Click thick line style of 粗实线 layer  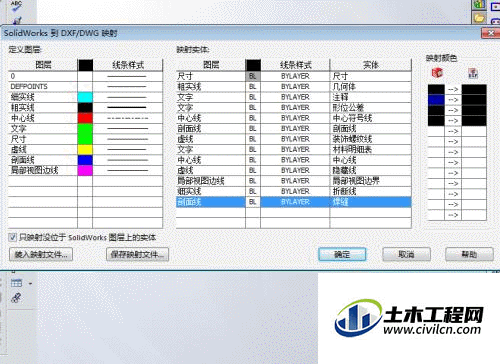128,107
